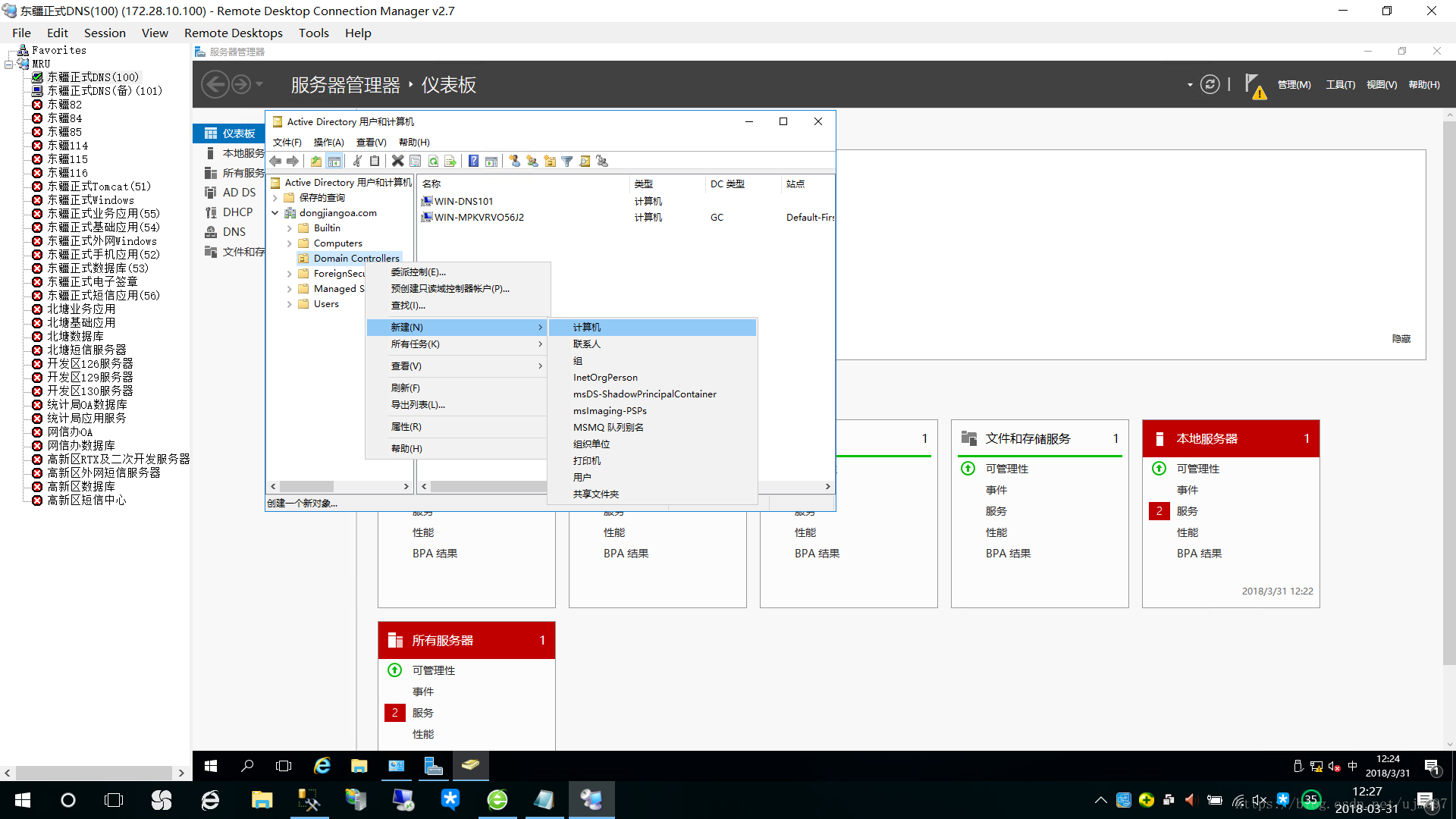Click the Forward arrow in AD toolbar

coord(293,161)
